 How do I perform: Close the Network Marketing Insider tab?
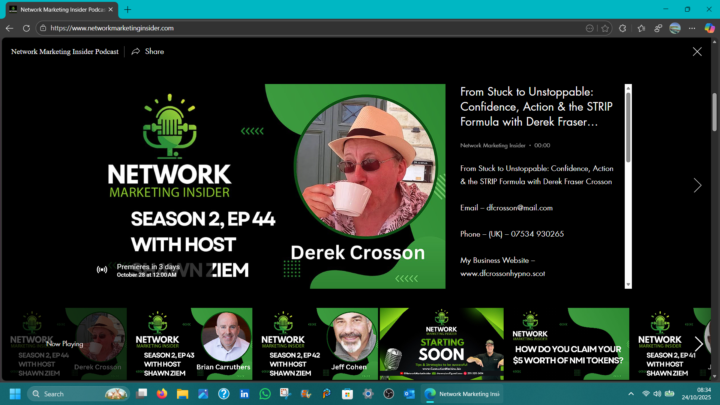click(x=111, y=9)
